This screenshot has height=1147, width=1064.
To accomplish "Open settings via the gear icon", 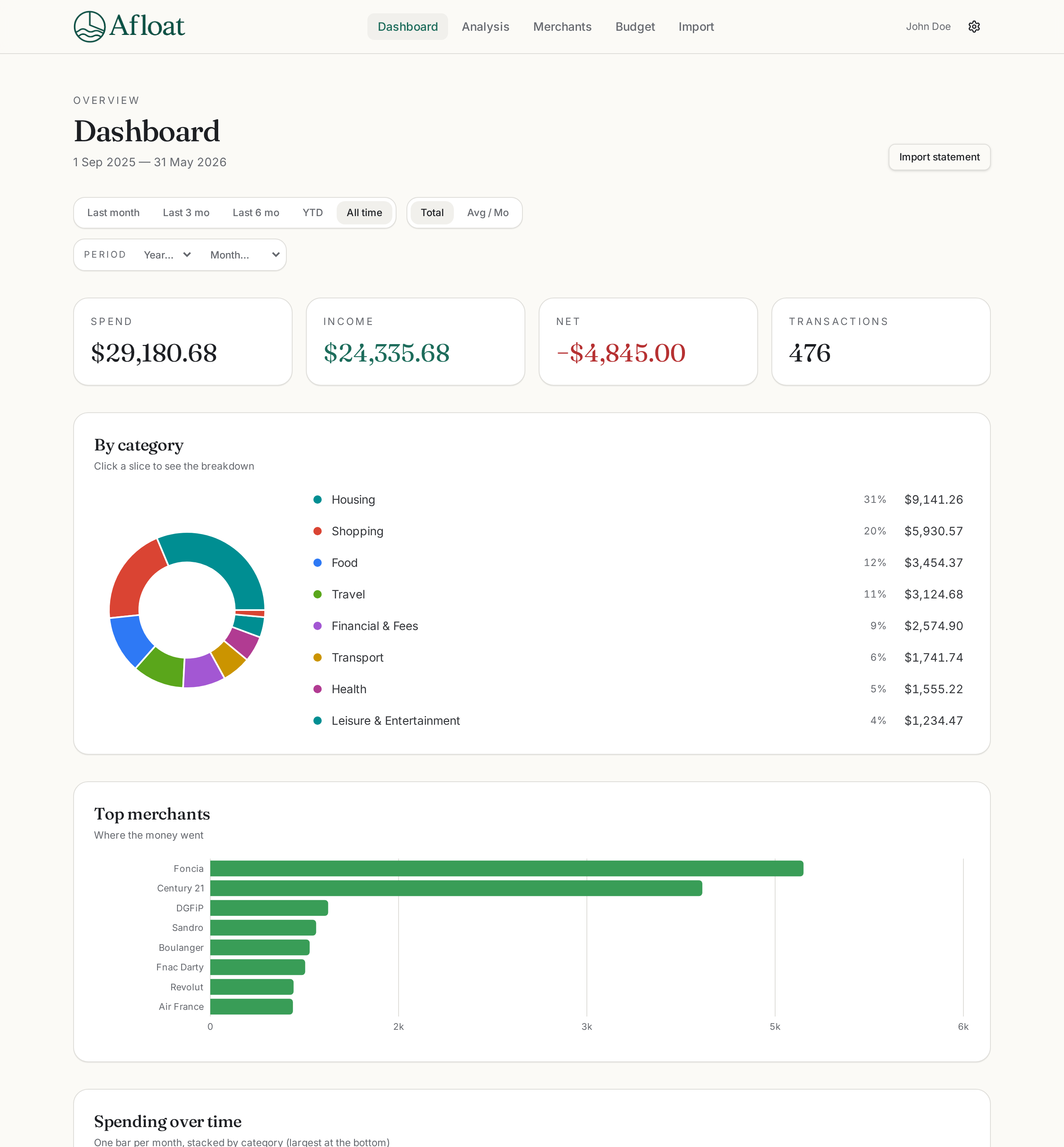I will tap(974, 27).
